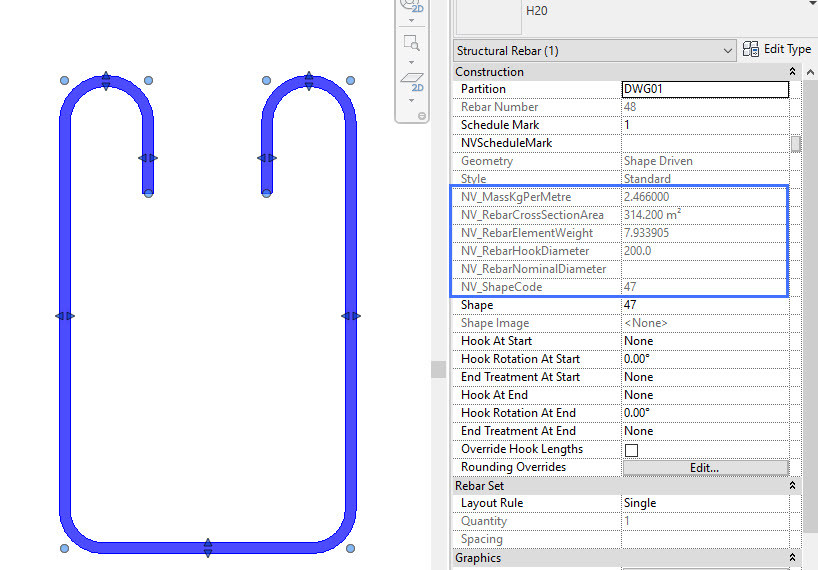Click the bottom-right corner circle handle

pyautogui.click(x=351, y=549)
